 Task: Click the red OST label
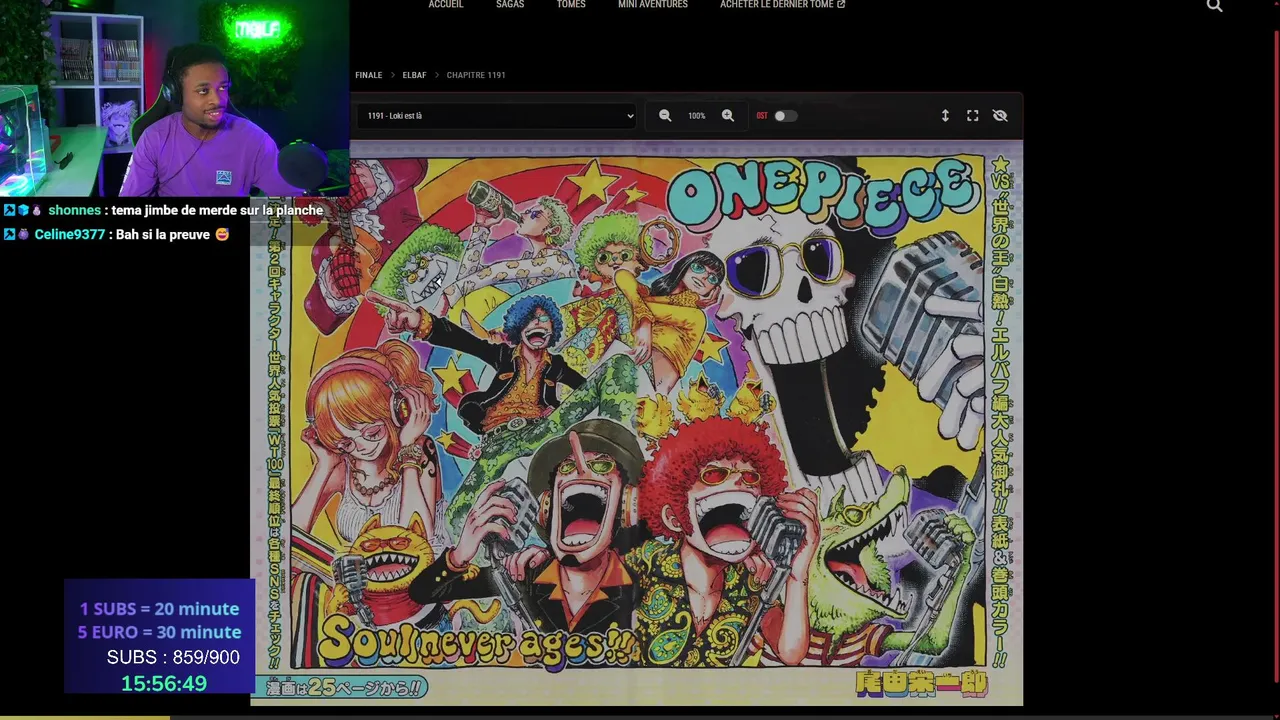(762, 116)
